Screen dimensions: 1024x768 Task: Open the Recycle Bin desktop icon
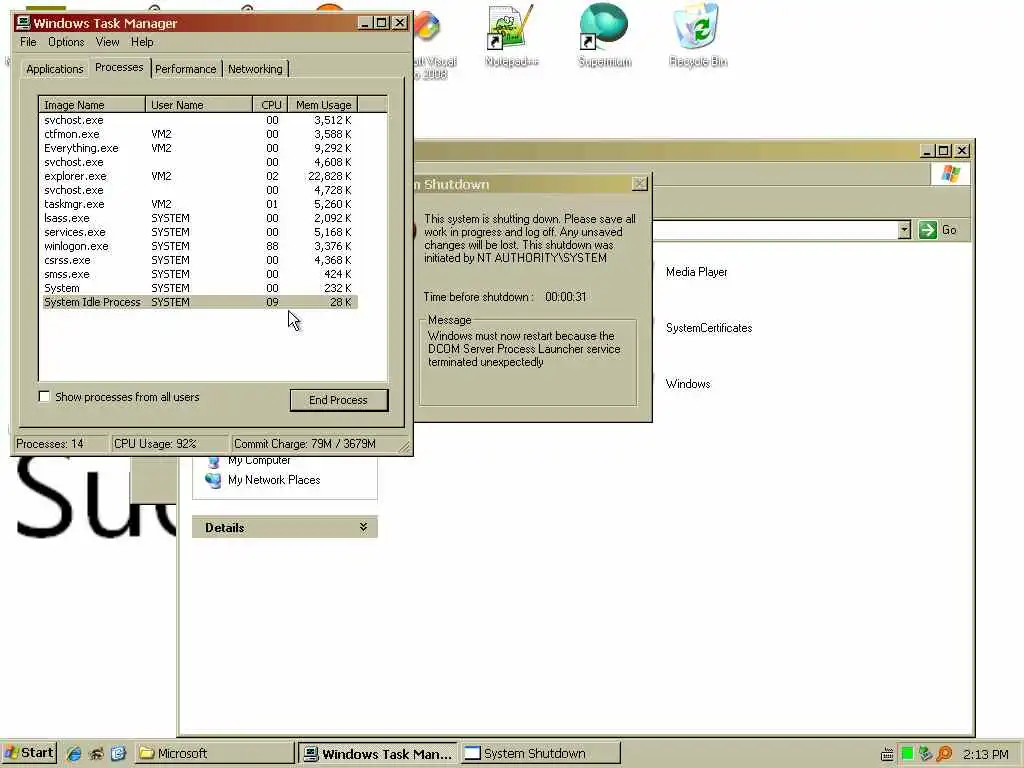(x=697, y=35)
